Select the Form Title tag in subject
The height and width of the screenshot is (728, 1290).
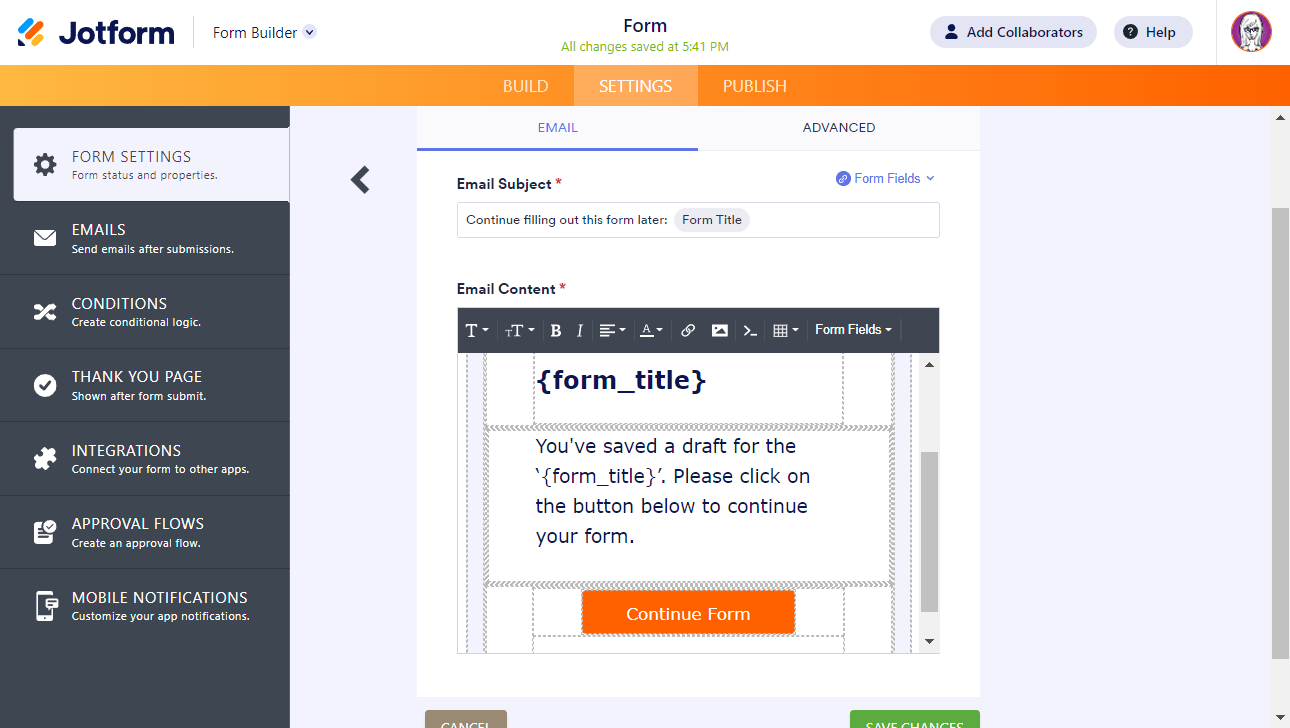click(x=712, y=220)
